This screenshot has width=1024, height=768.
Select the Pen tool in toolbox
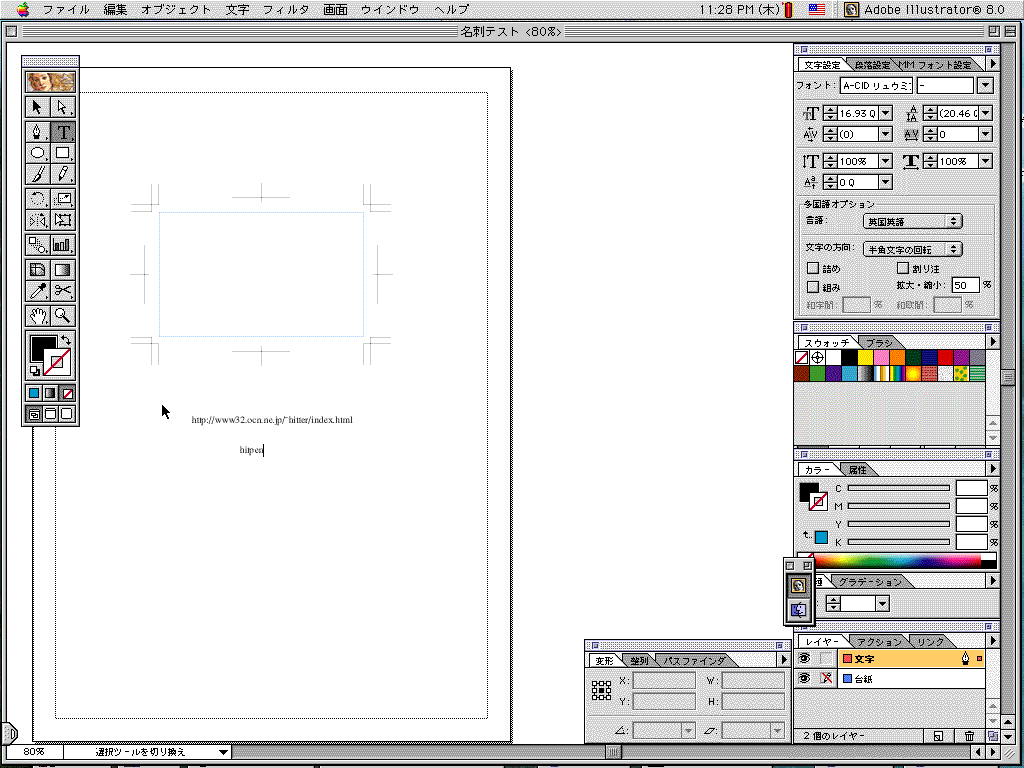37,132
